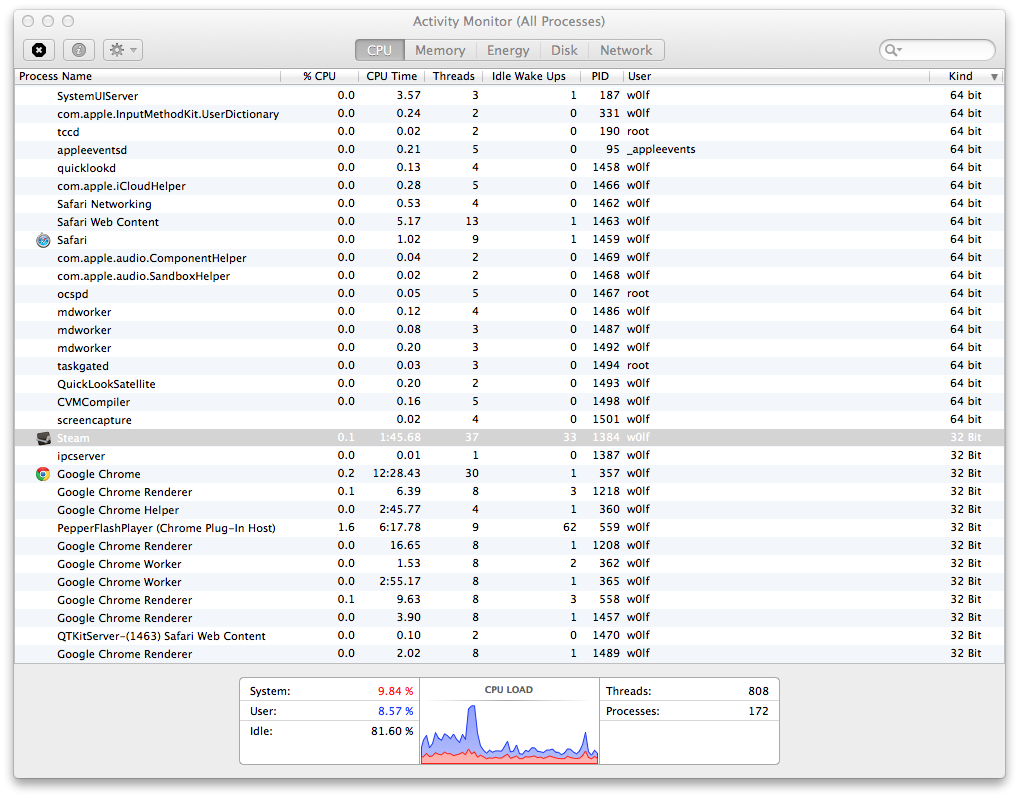This screenshot has width=1019, height=798.
Task: Select com.apple.audio.SandboxHelper process
Action: tap(510, 276)
